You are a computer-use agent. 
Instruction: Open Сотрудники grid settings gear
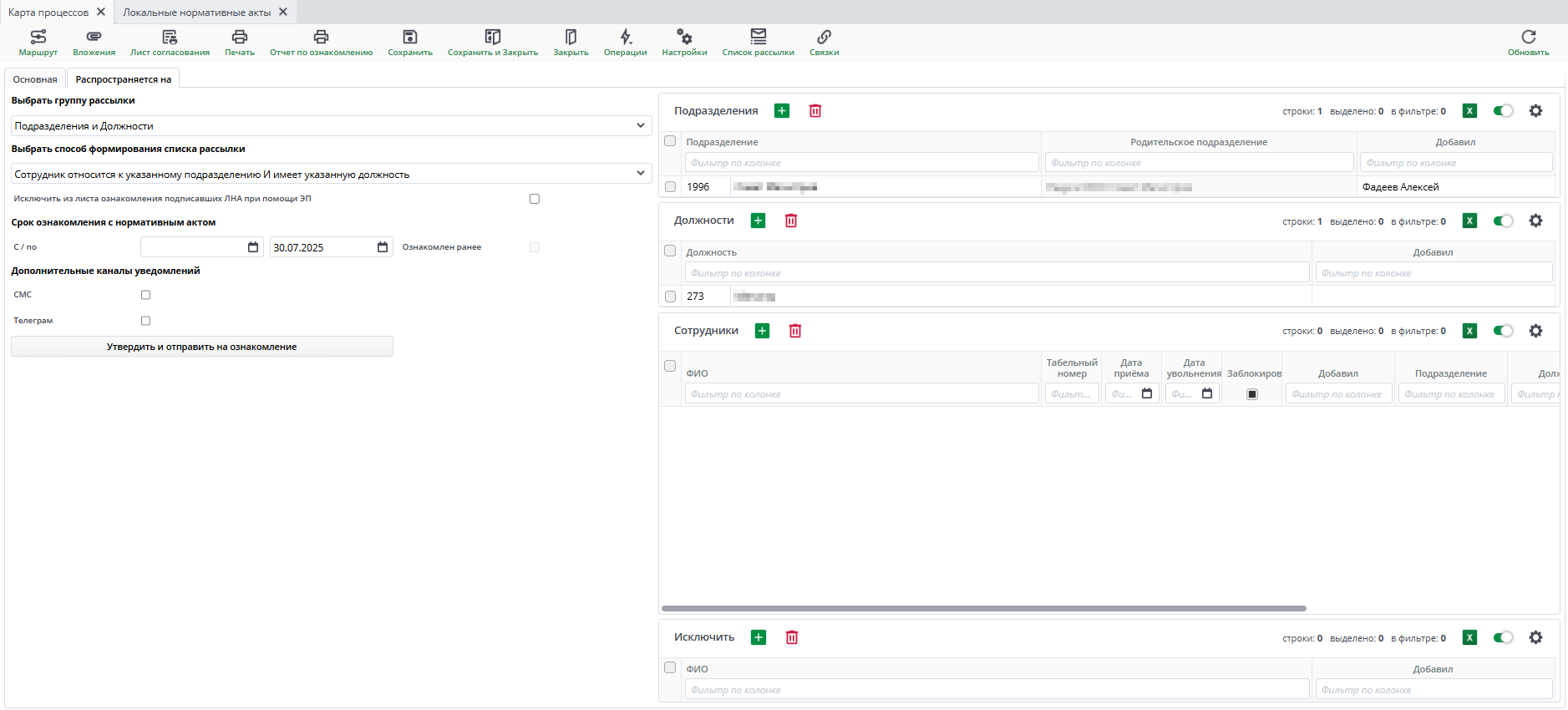click(x=1535, y=331)
